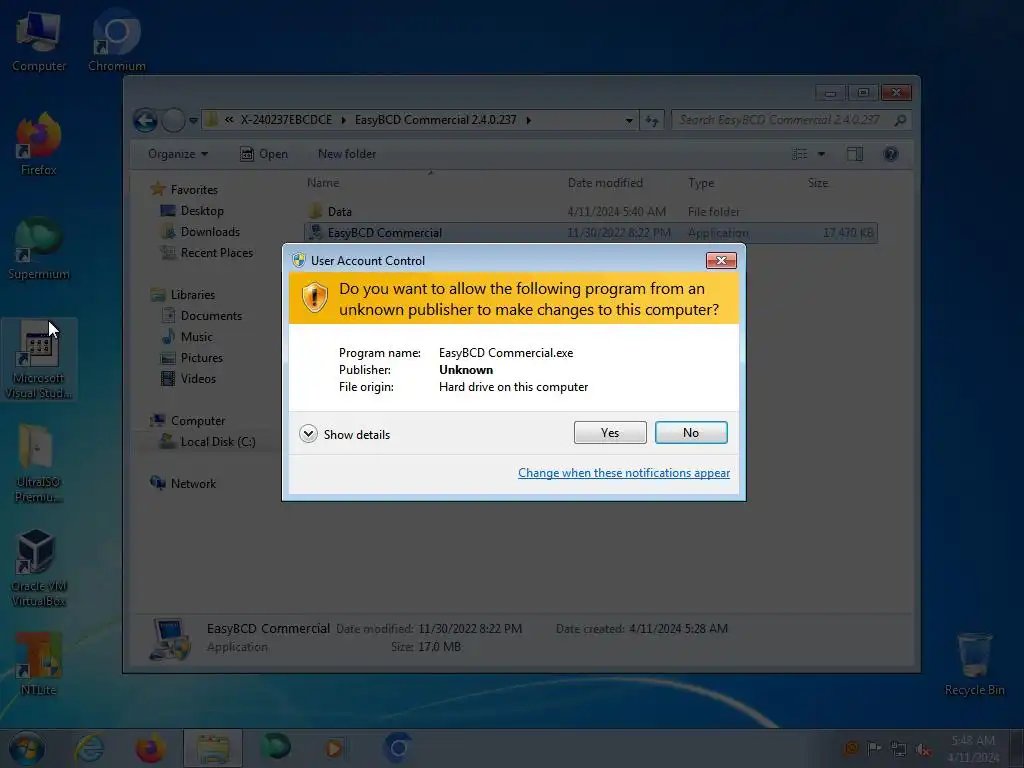Select Network in navigation pane
The width and height of the screenshot is (1024, 768).
click(193, 483)
